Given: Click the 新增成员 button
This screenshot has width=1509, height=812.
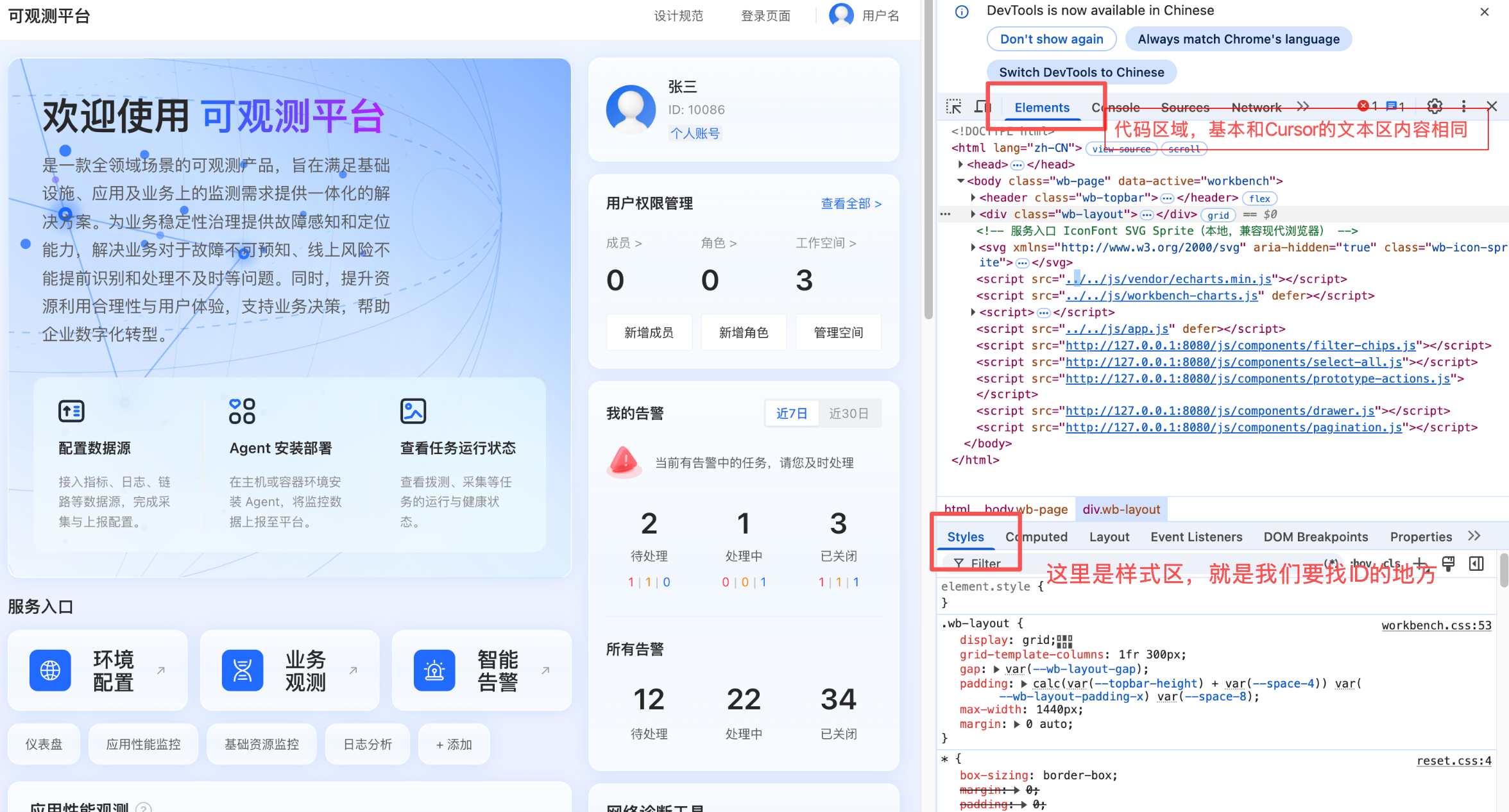Looking at the screenshot, I should click(x=649, y=332).
